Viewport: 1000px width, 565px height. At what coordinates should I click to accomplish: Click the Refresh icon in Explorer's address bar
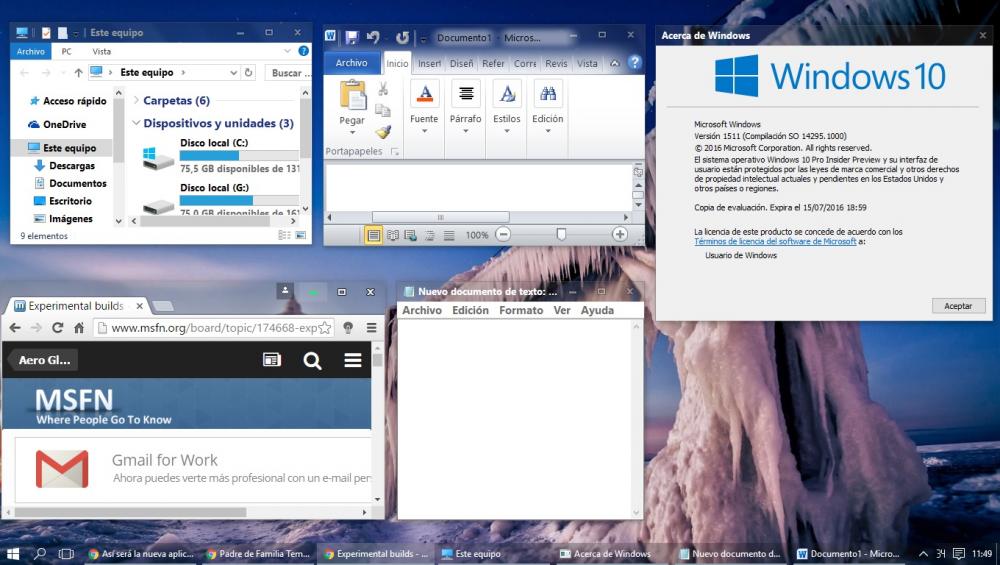click(x=248, y=73)
